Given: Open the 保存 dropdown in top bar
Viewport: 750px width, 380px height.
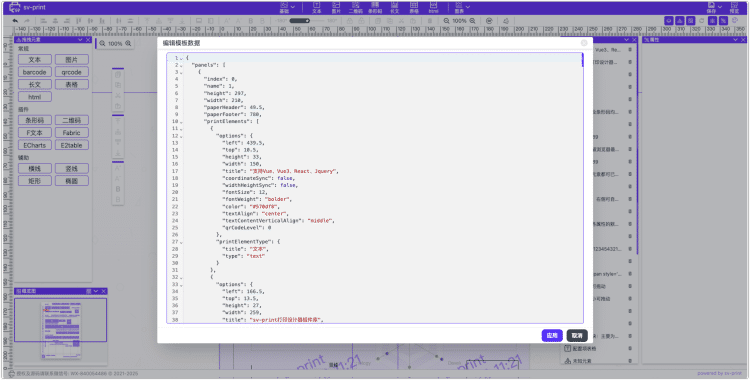Looking at the screenshot, I should point(714,7).
